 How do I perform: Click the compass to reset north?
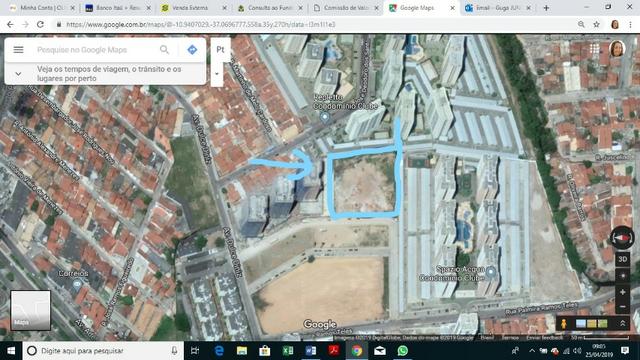coord(622,238)
